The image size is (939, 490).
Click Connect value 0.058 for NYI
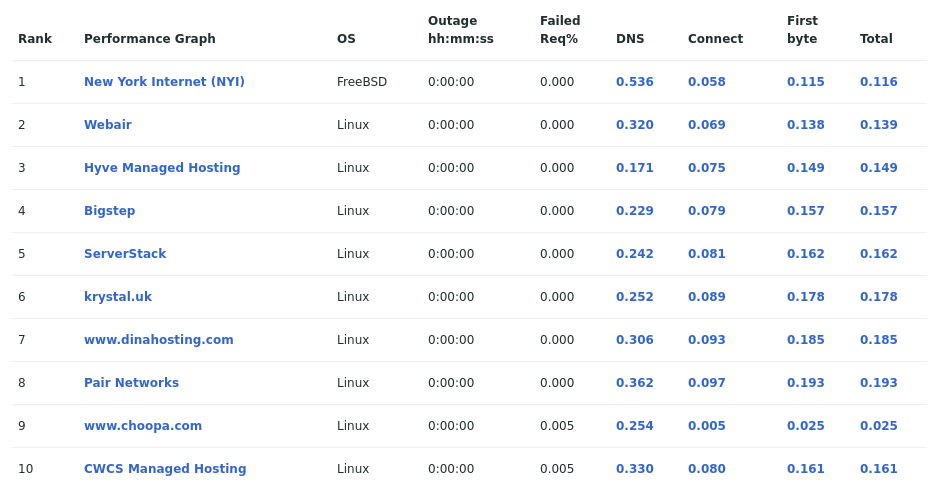(707, 81)
